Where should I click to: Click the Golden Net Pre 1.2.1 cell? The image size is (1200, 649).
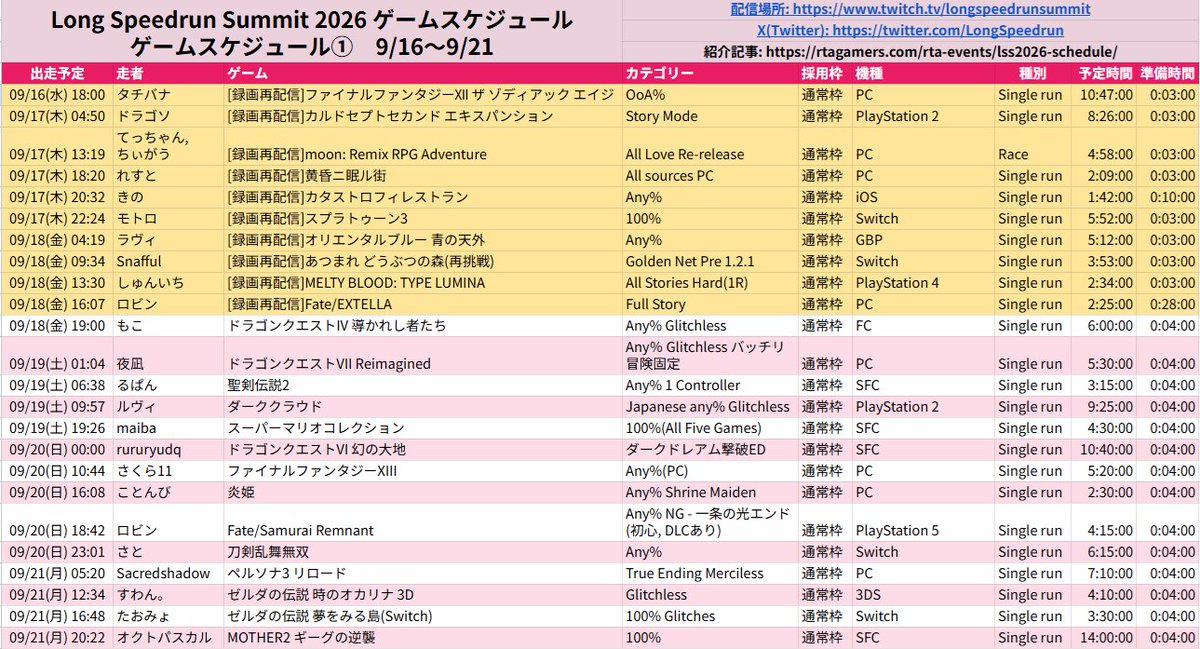[709, 261]
